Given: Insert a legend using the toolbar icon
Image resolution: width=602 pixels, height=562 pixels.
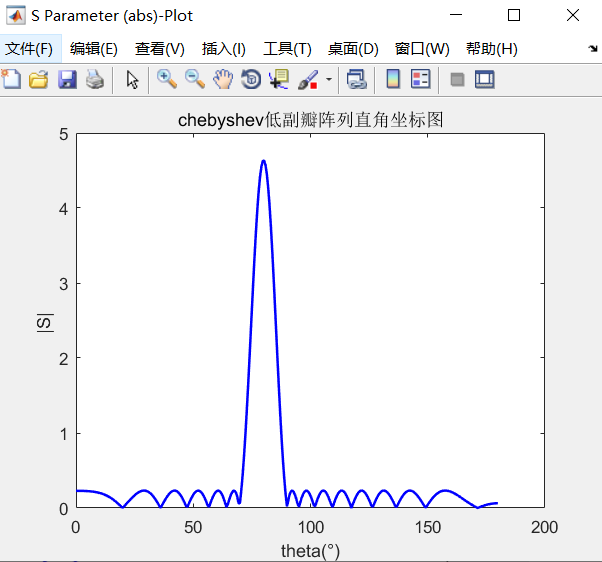Looking at the screenshot, I should tap(420, 79).
